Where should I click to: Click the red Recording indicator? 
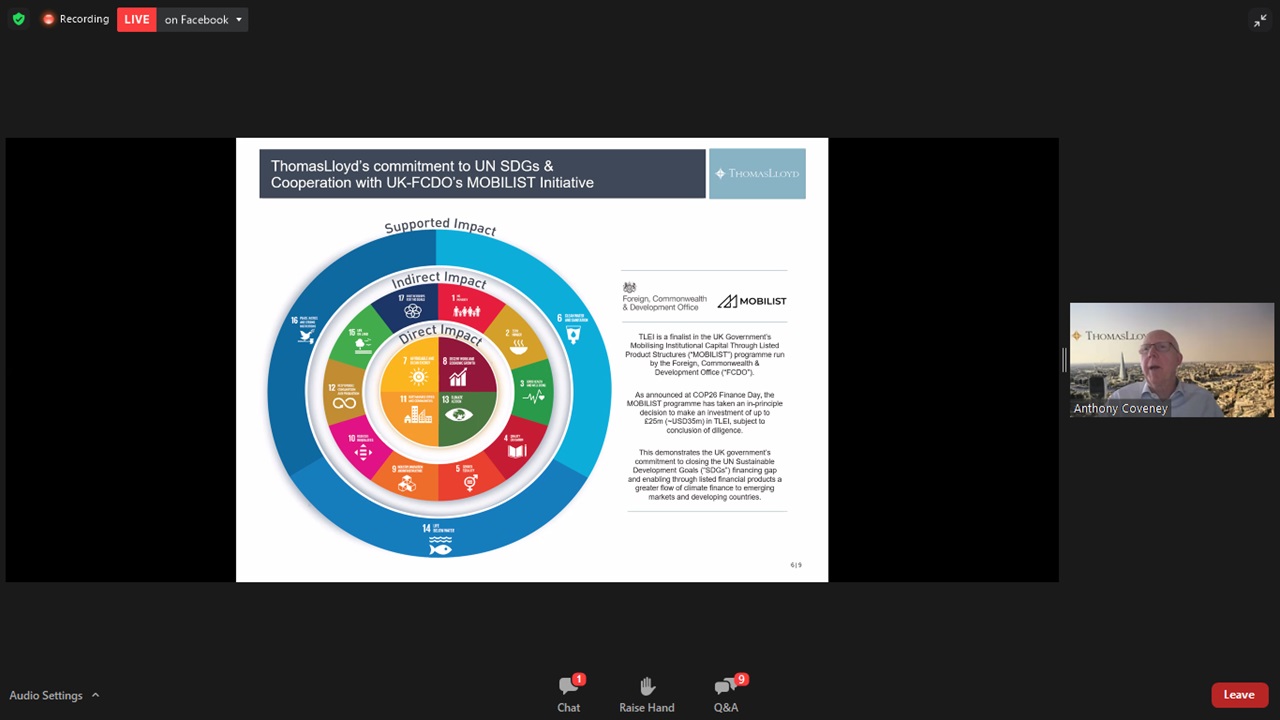[76, 19]
